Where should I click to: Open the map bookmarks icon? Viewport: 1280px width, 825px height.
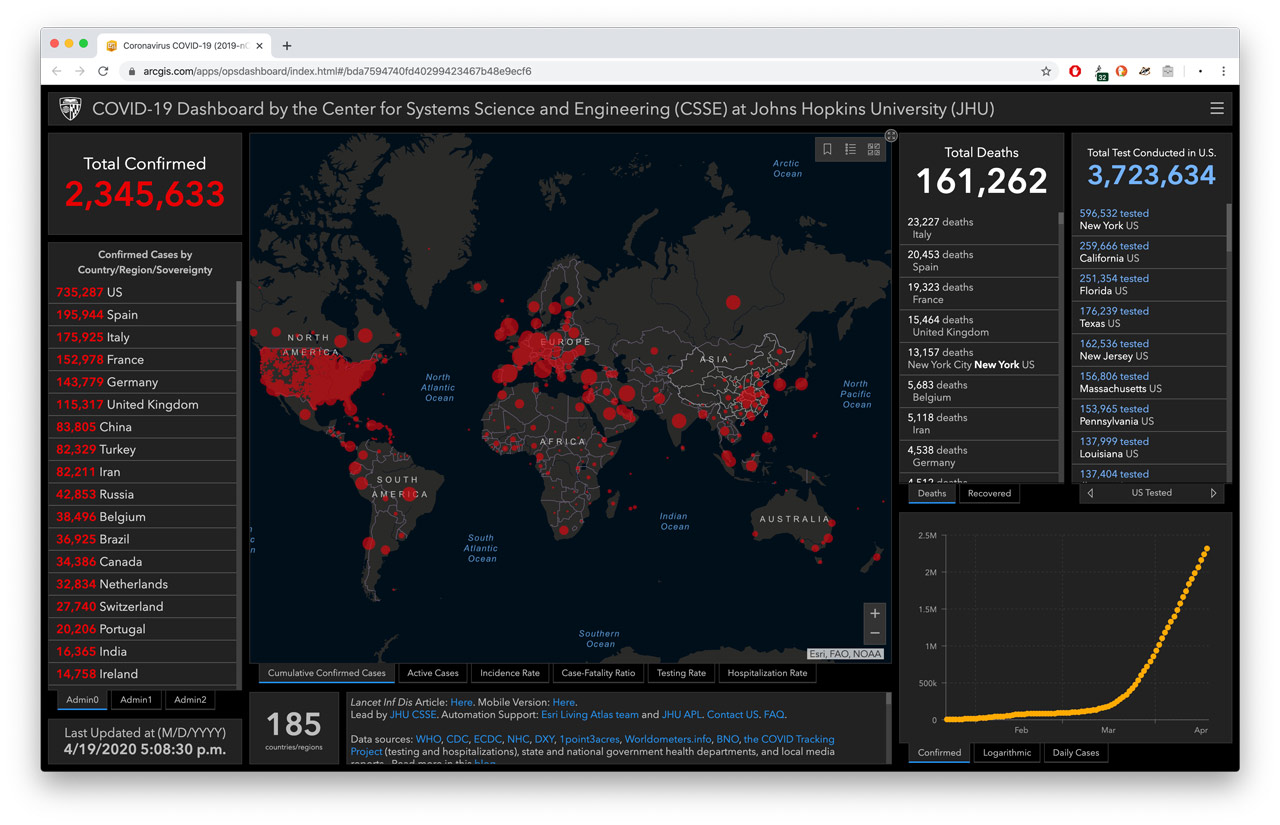(x=827, y=149)
